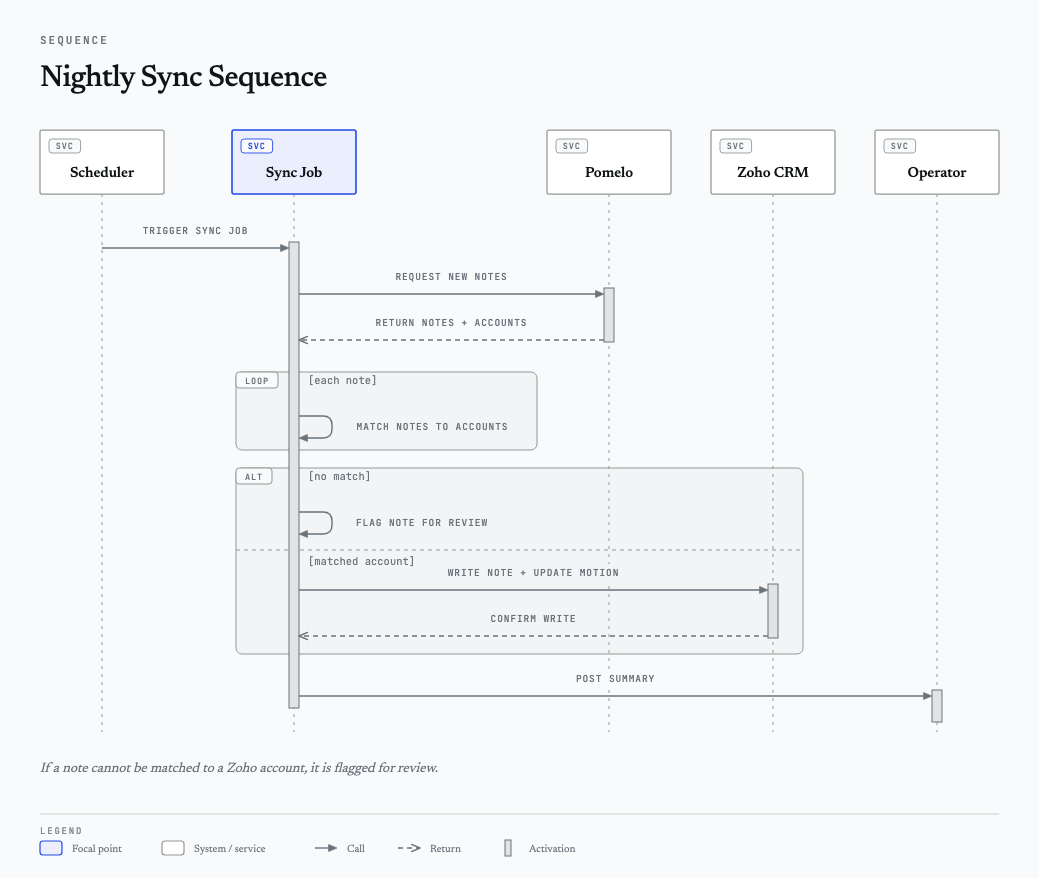
Task: Click the [no match] guard text
Action: coord(339,476)
